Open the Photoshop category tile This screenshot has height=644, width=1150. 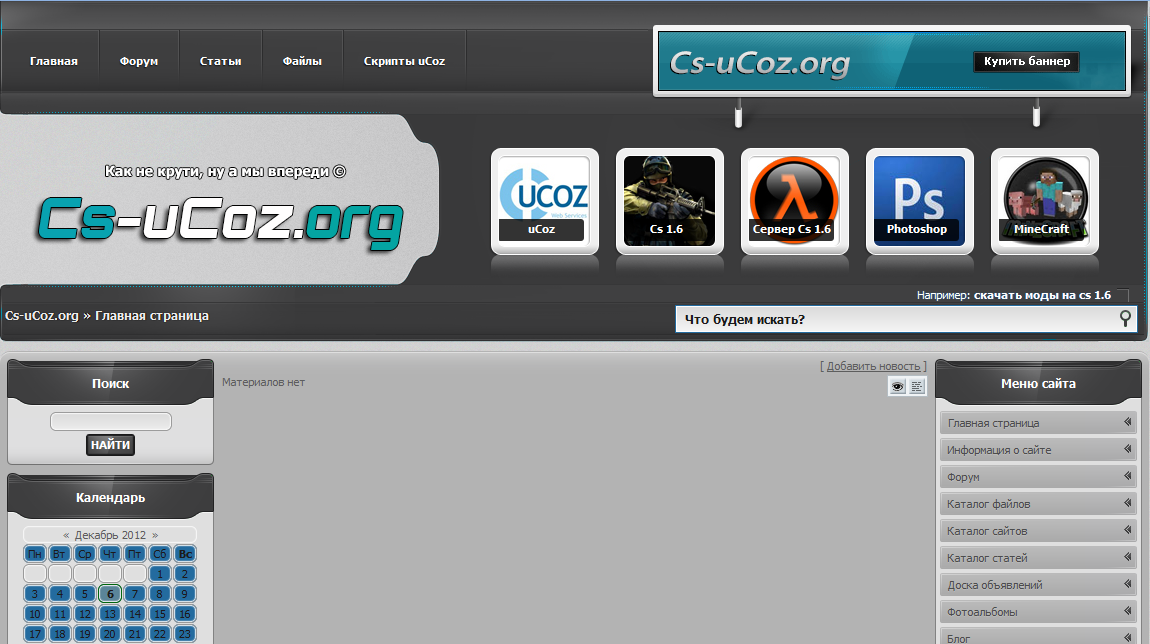pyautogui.click(x=920, y=201)
